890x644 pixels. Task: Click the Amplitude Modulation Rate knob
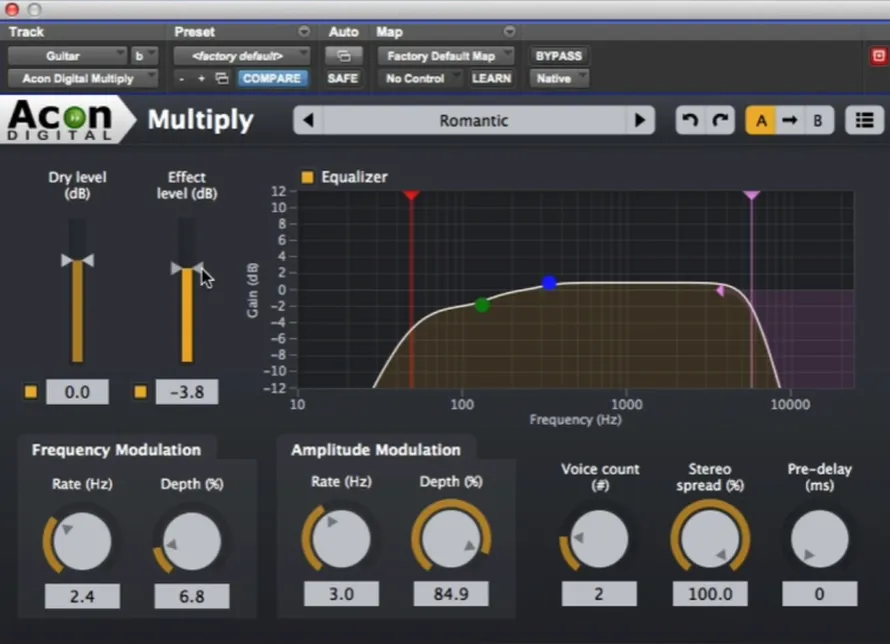tap(341, 539)
